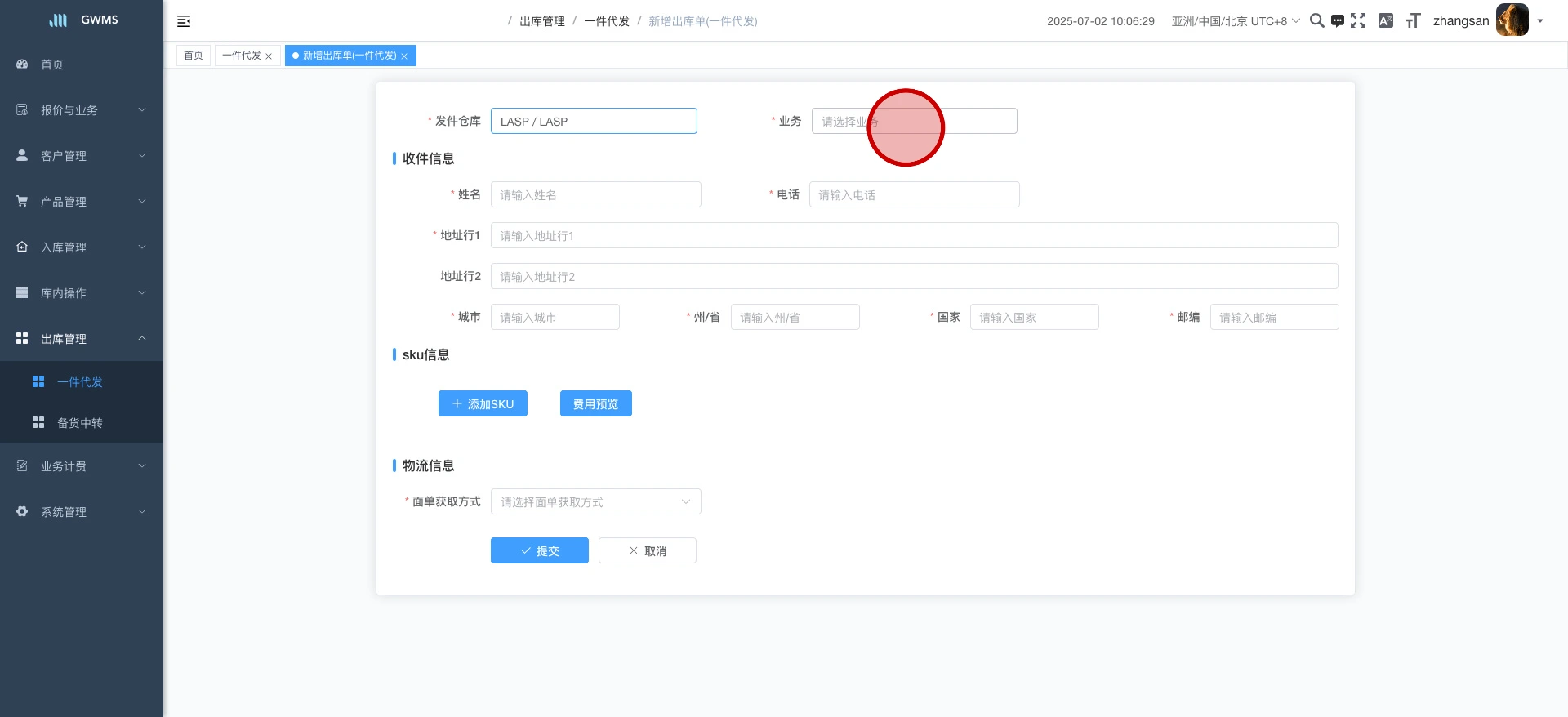
Task: Click the 添加SKU button
Action: tap(483, 403)
